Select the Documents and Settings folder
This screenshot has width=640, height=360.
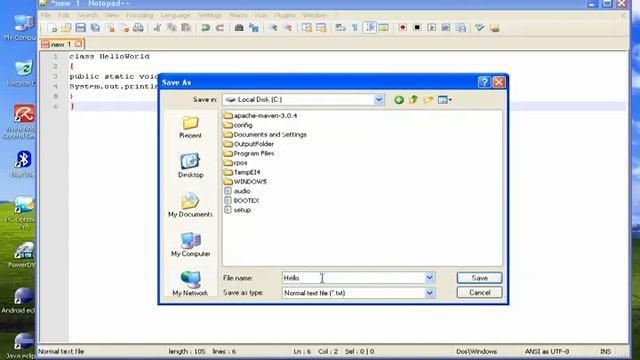[x=265, y=134]
